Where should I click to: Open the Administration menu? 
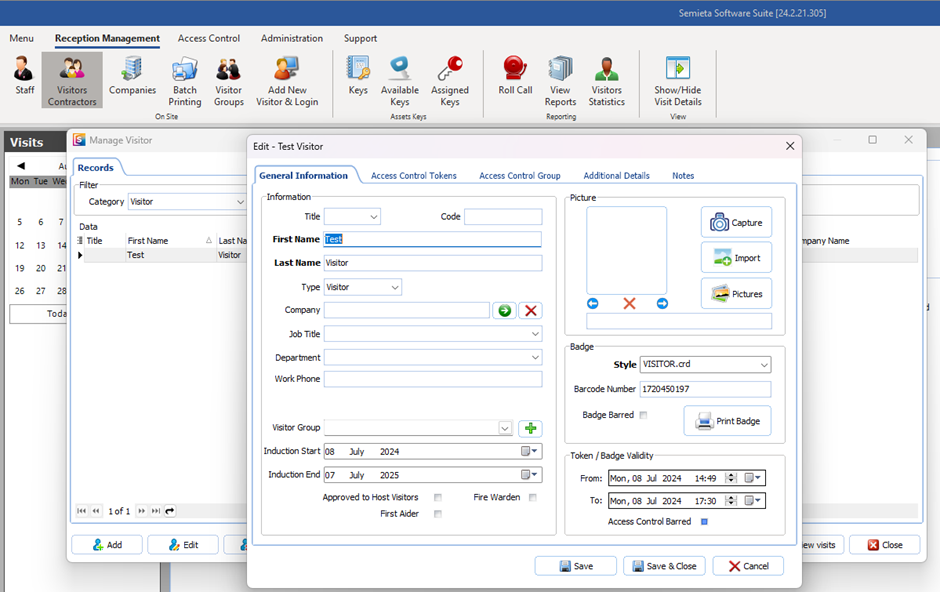291,38
